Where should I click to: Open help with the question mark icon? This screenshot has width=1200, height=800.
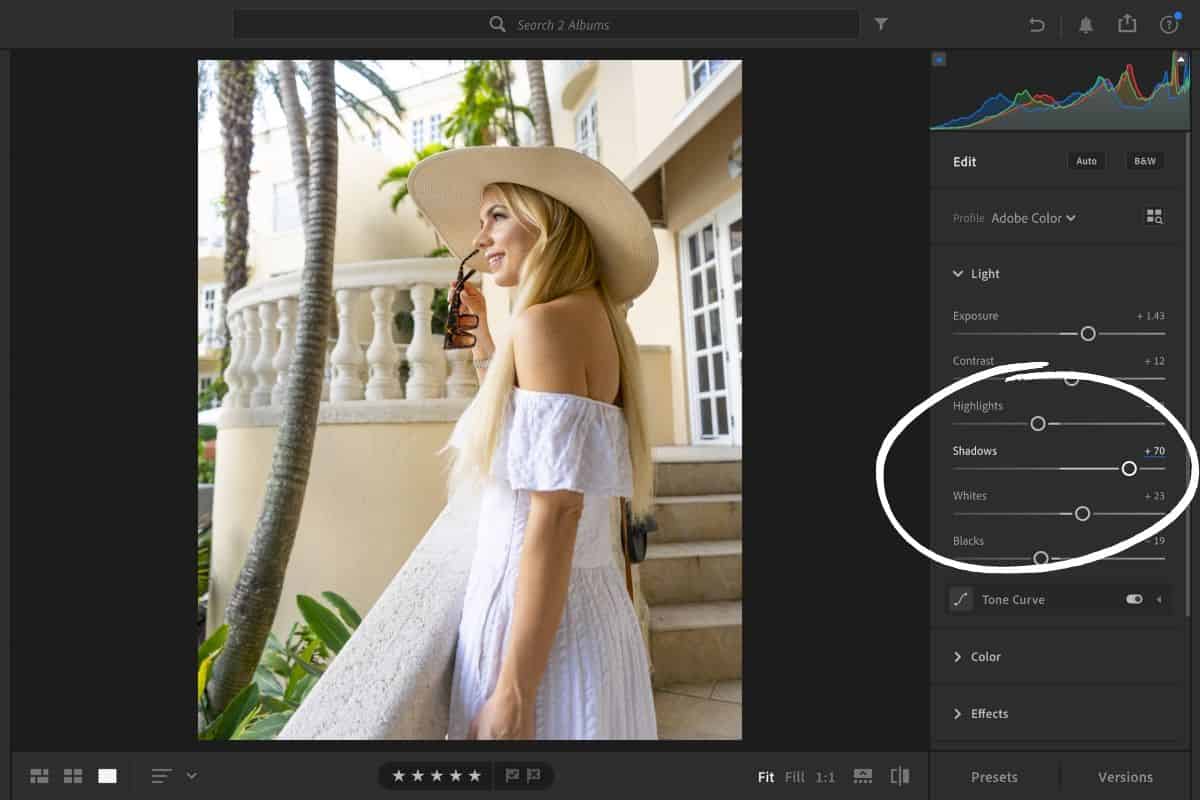click(x=1168, y=24)
